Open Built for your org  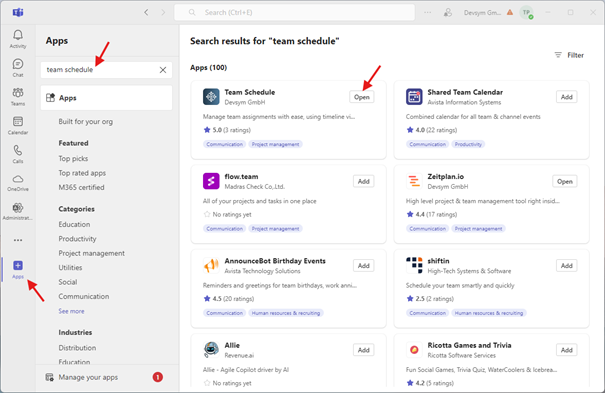click(x=86, y=121)
